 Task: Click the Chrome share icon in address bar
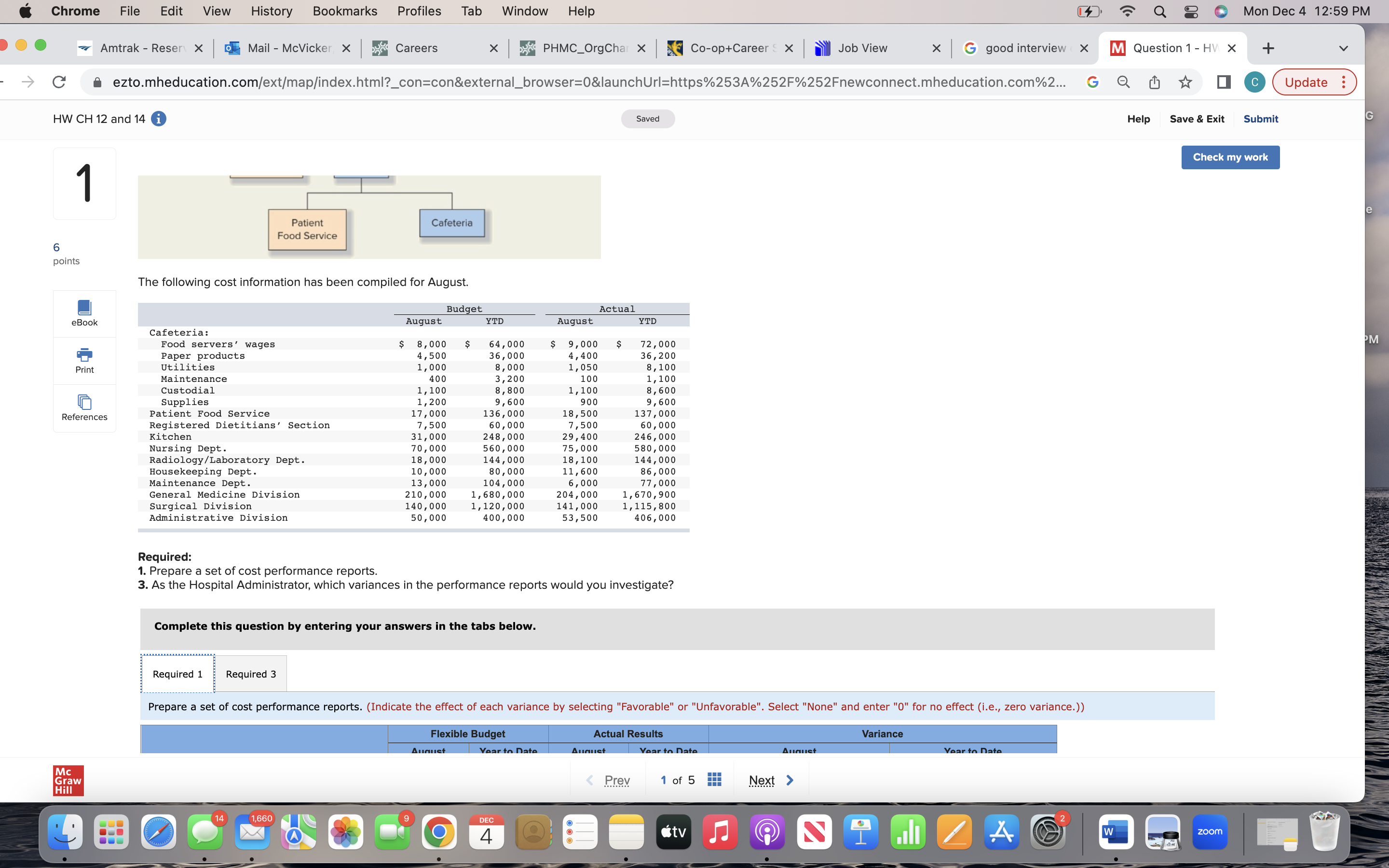pos(1155,82)
